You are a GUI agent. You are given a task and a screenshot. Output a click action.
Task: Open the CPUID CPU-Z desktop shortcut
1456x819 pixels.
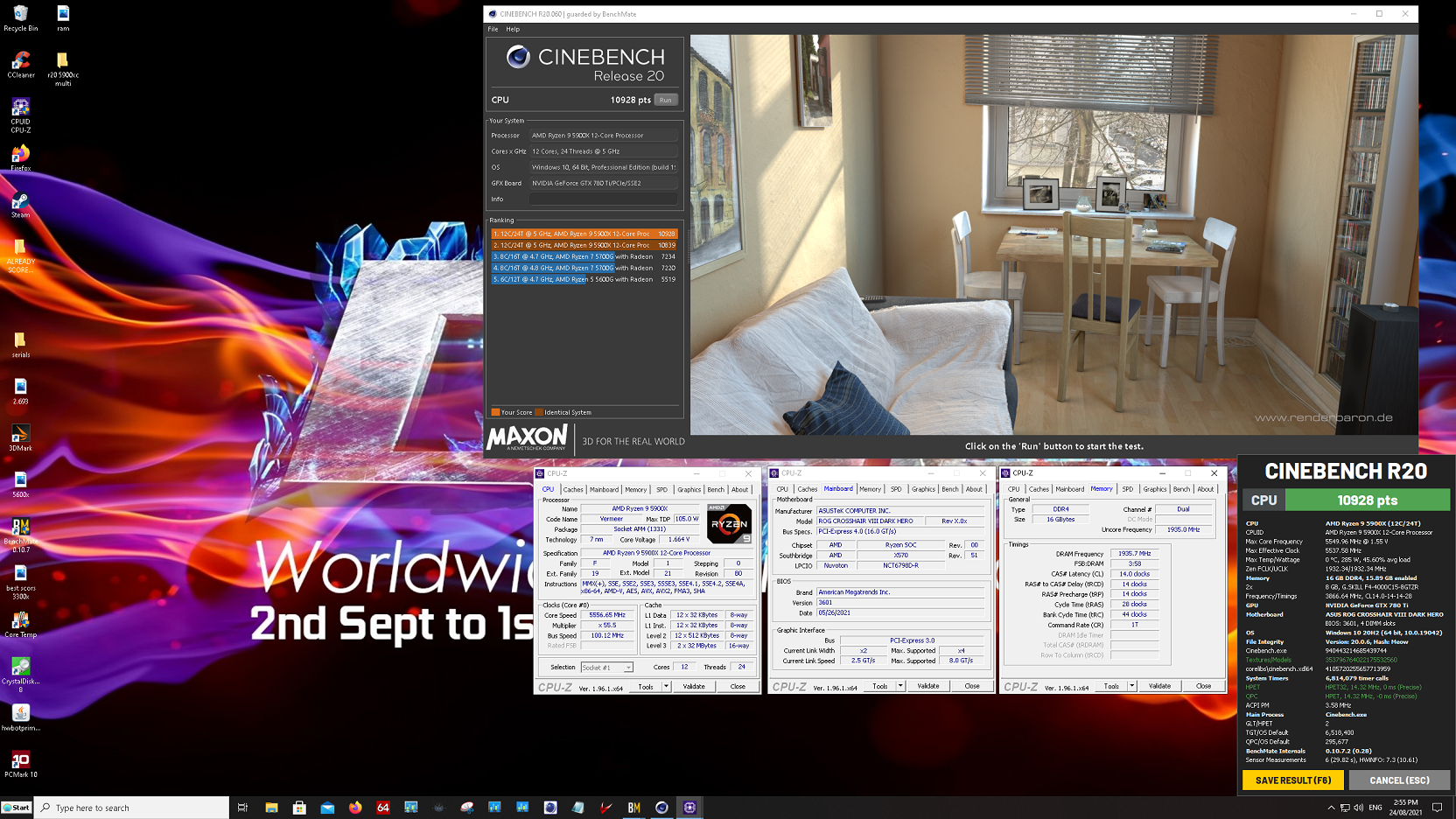[x=21, y=115]
